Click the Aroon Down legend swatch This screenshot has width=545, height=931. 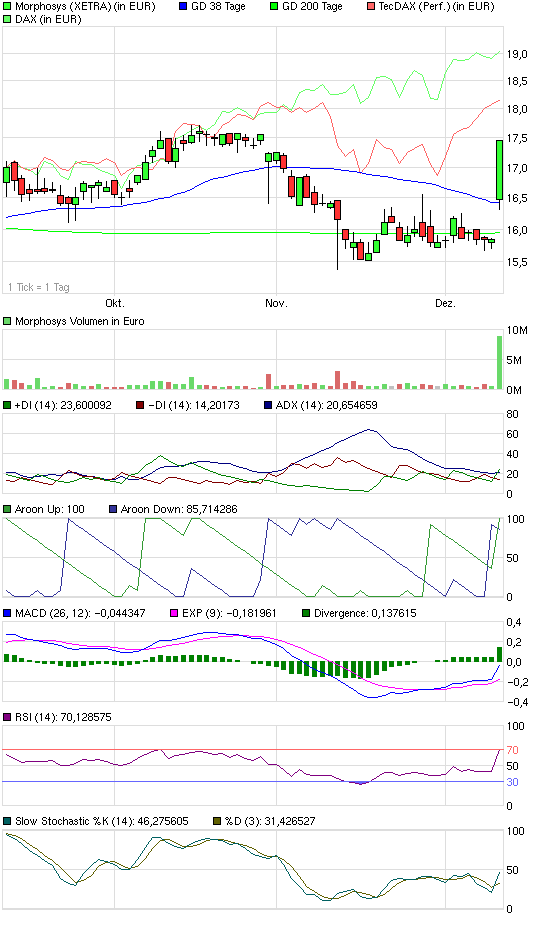pyautogui.click(x=113, y=509)
